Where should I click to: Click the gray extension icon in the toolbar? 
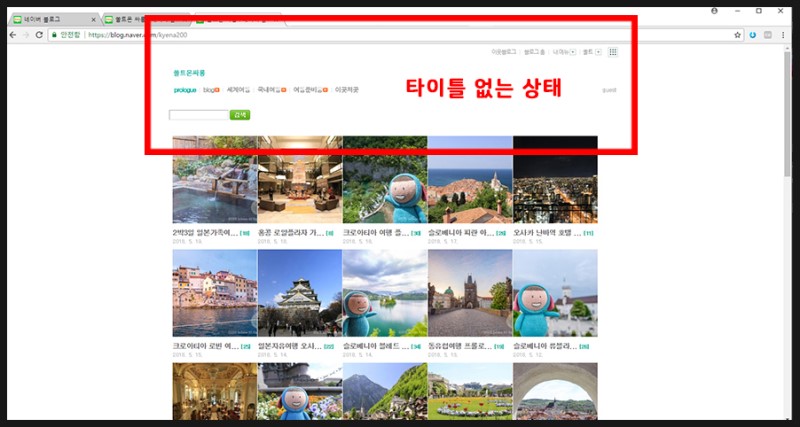point(767,35)
